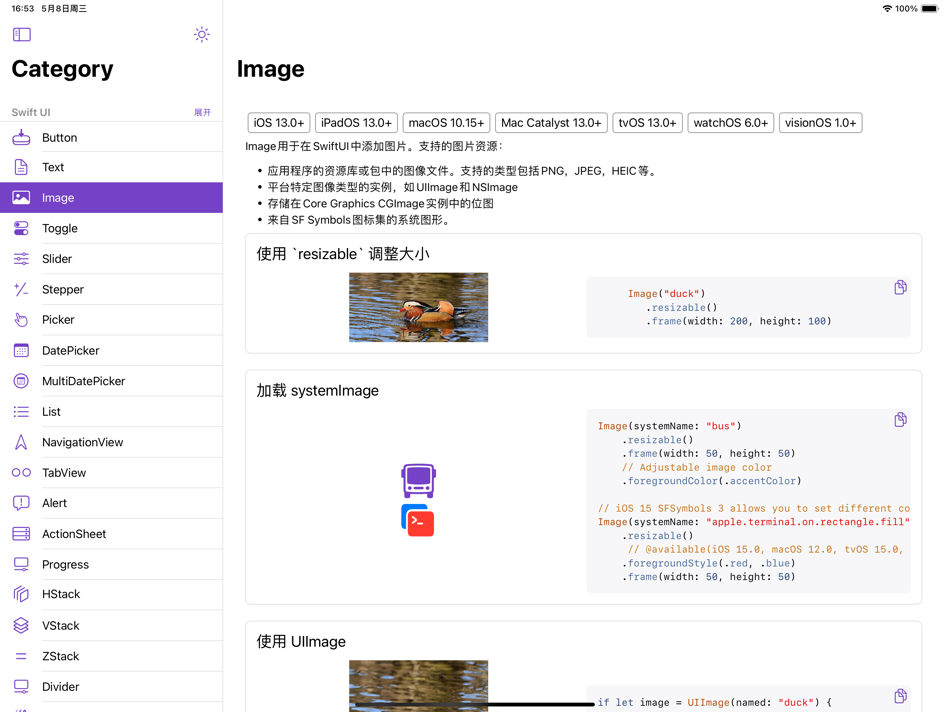
Task: Select the Picker icon in sidebar
Action: pos(23,319)
